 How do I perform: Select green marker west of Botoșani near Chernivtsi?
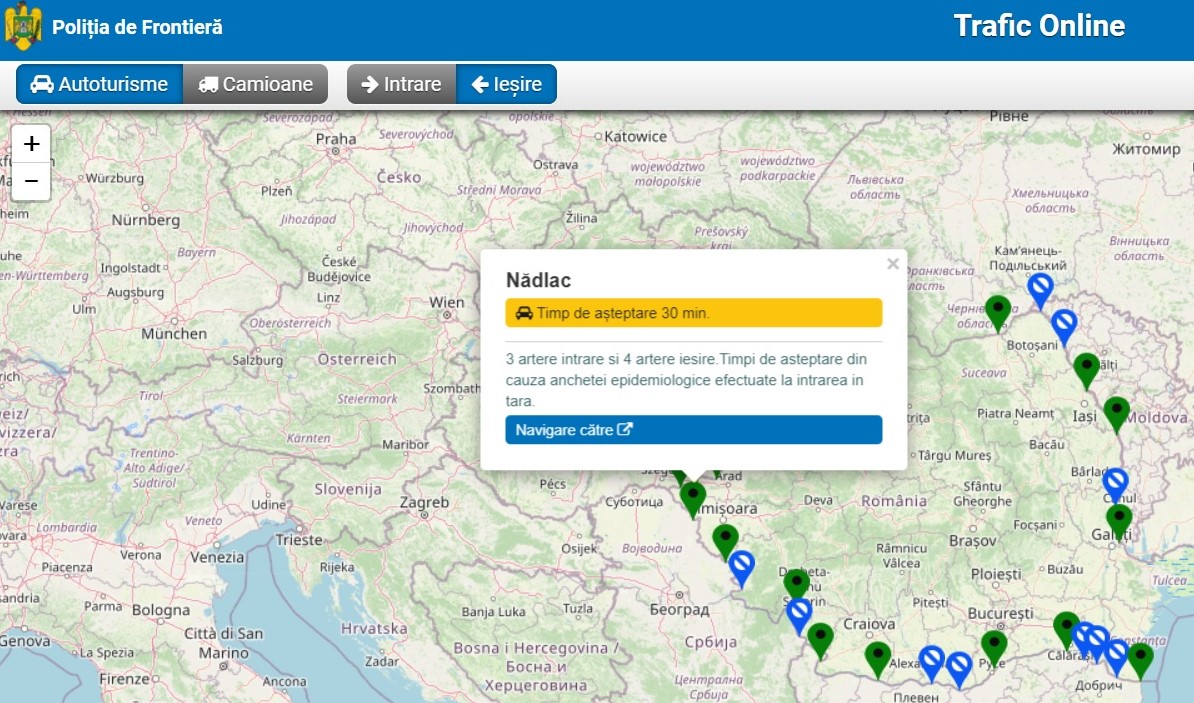997,309
